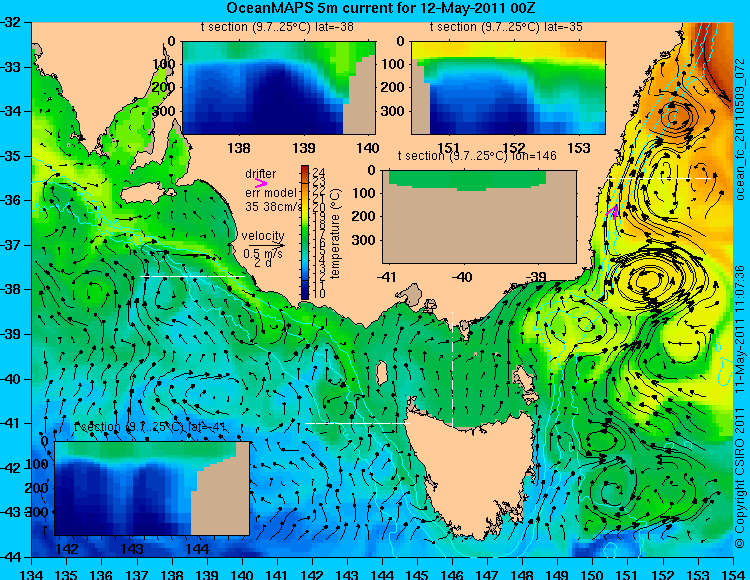The width and height of the screenshot is (750, 580).
Task: Click the caption 't section (9.7..25°C) lat=-38'
Action: (277, 27)
